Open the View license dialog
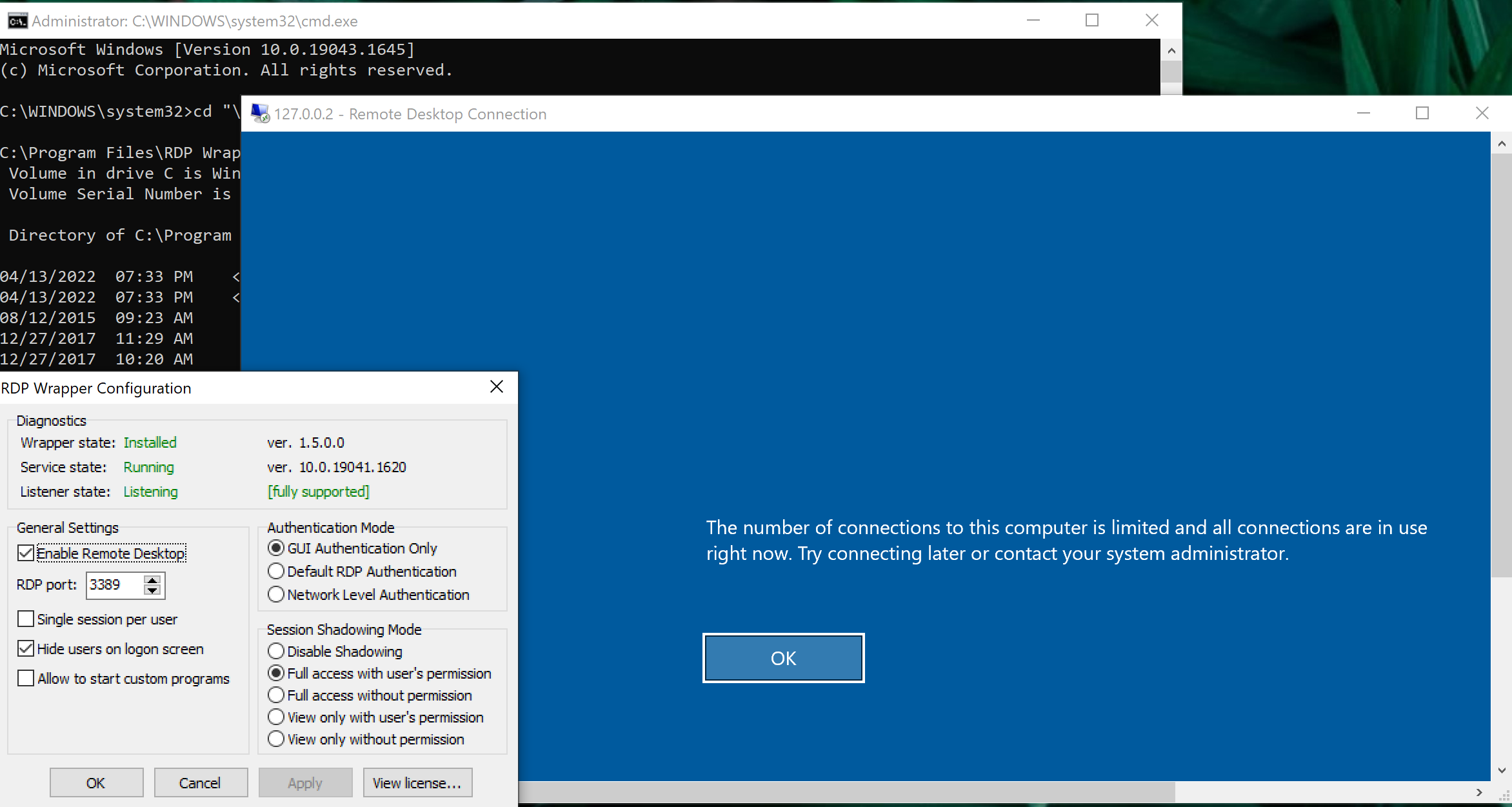The height and width of the screenshot is (807, 1512). [417, 782]
